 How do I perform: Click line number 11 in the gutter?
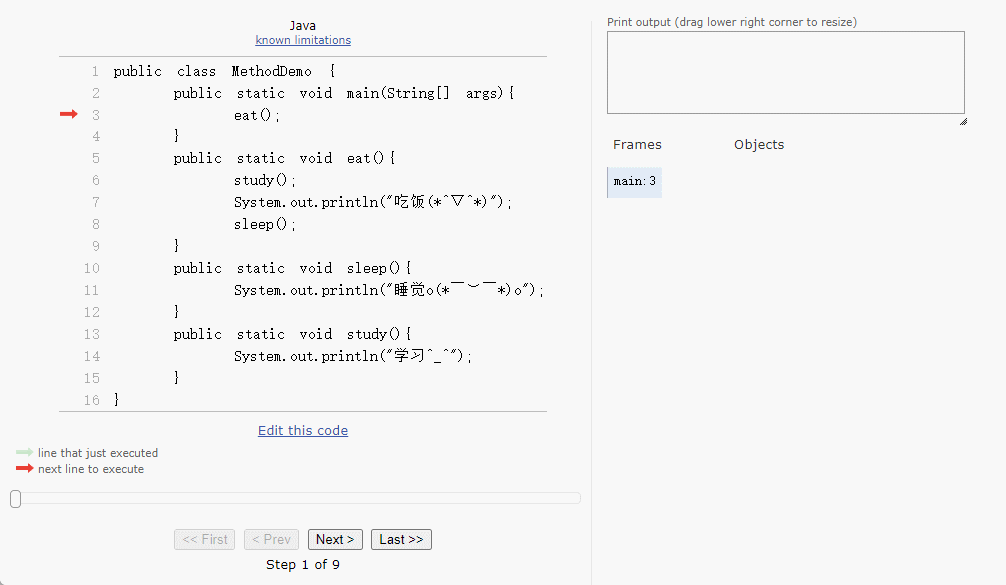point(91,291)
